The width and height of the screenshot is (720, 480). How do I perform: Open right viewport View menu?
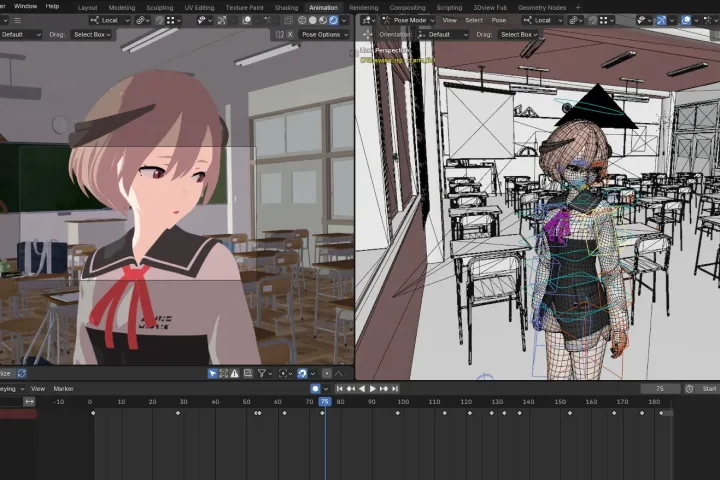coord(449,20)
